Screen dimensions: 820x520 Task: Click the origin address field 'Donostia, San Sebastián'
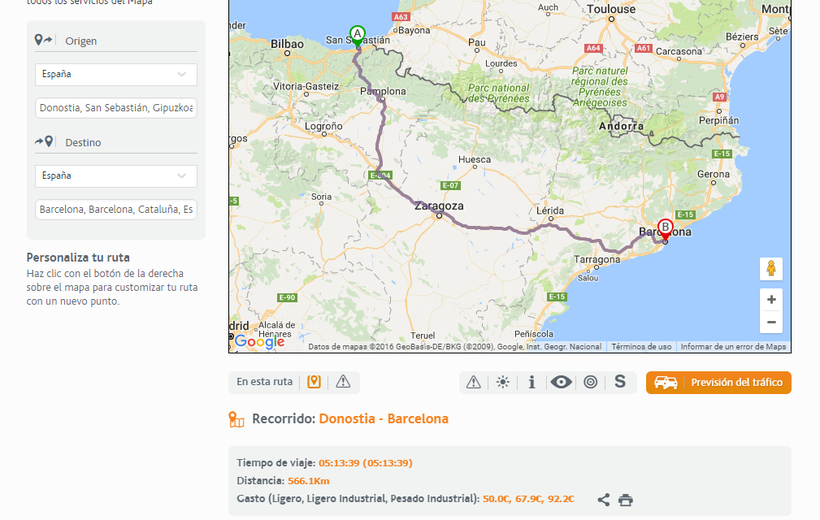[116, 108]
